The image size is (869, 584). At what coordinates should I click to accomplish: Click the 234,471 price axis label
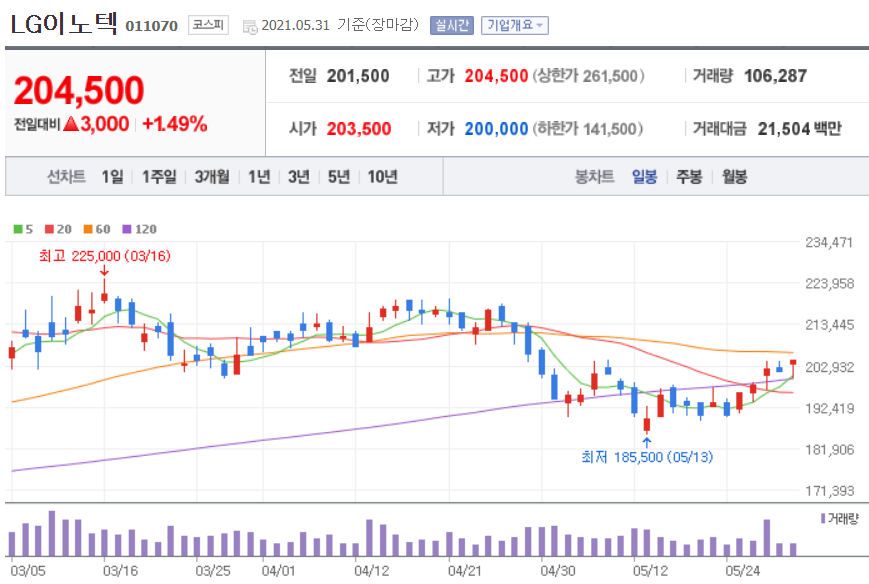829,242
